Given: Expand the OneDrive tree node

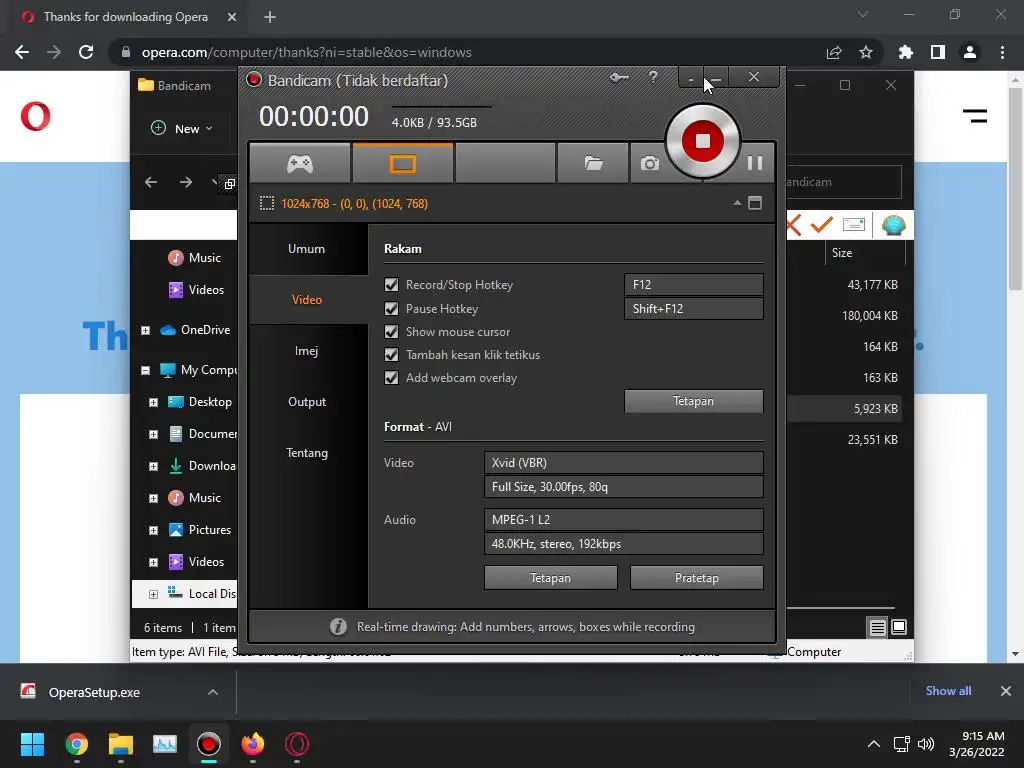Looking at the screenshot, I should tap(146, 330).
